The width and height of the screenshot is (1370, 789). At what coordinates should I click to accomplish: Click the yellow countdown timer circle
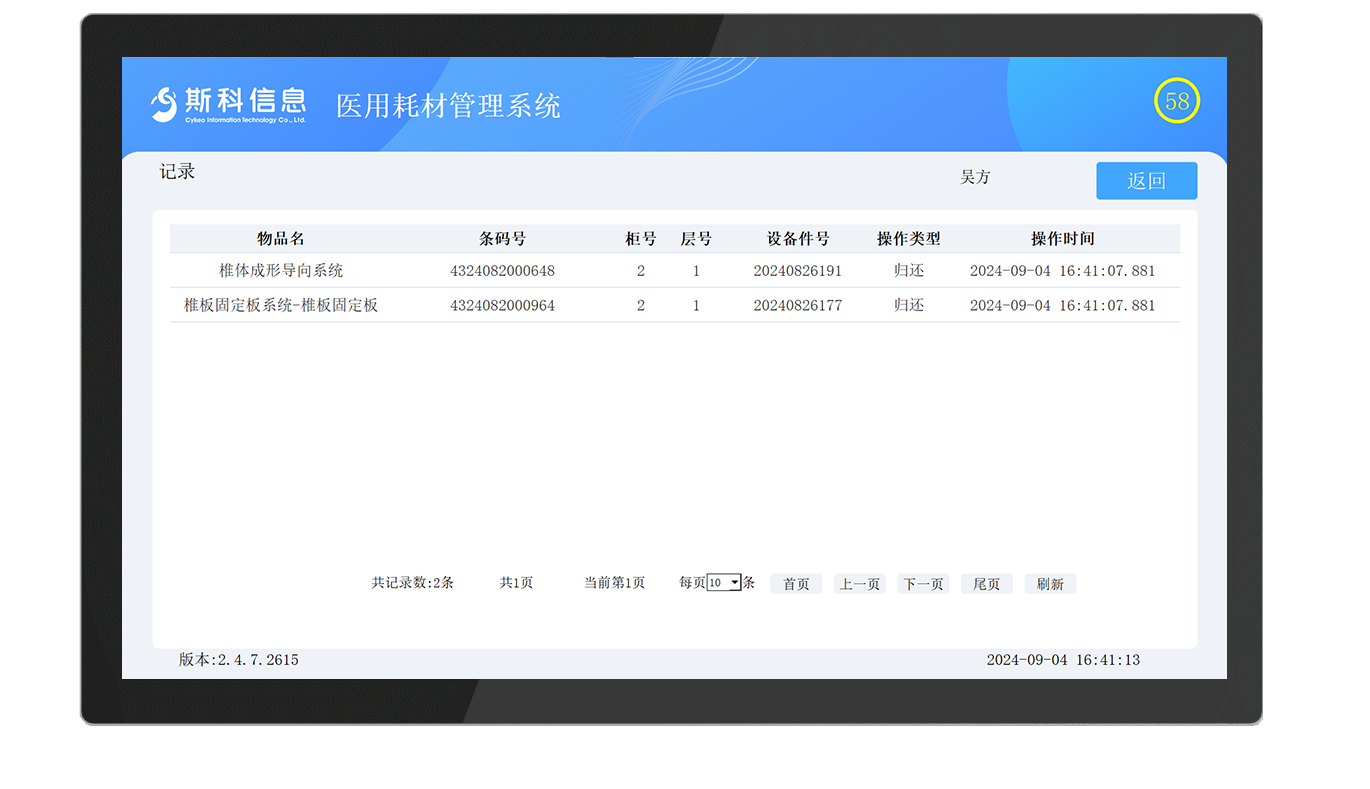pyautogui.click(x=1176, y=101)
